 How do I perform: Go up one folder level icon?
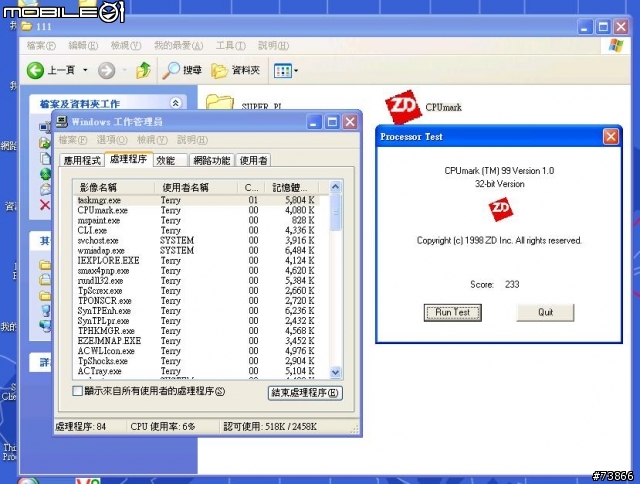point(143,70)
